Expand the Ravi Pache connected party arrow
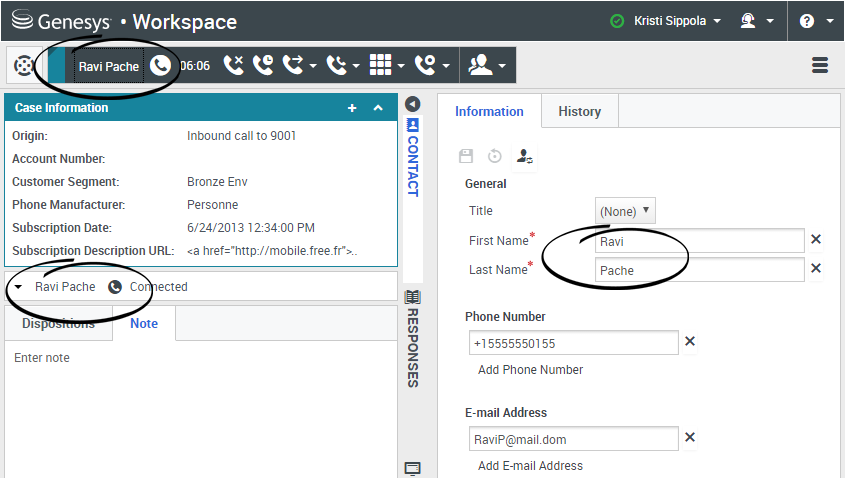 tap(19, 287)
